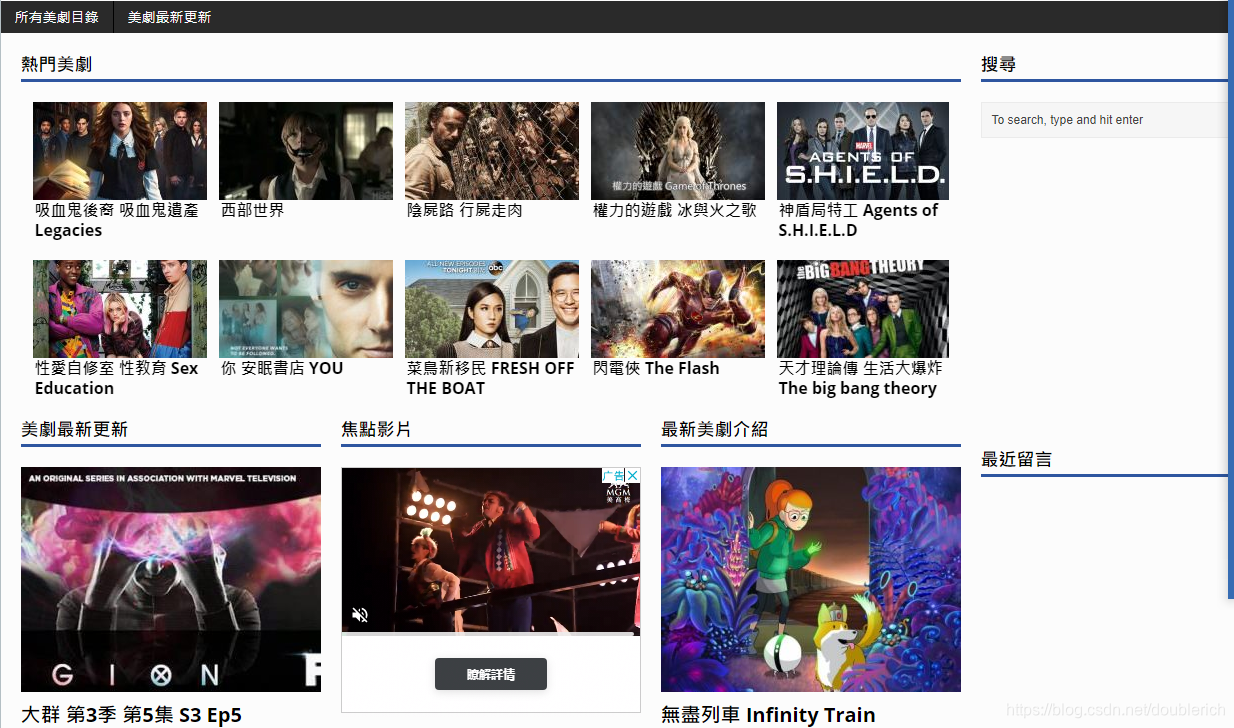The width and height of the screenshot is (1234, 728).
Task: Click the page vertical scrollbar
Action: (1231, 300)
